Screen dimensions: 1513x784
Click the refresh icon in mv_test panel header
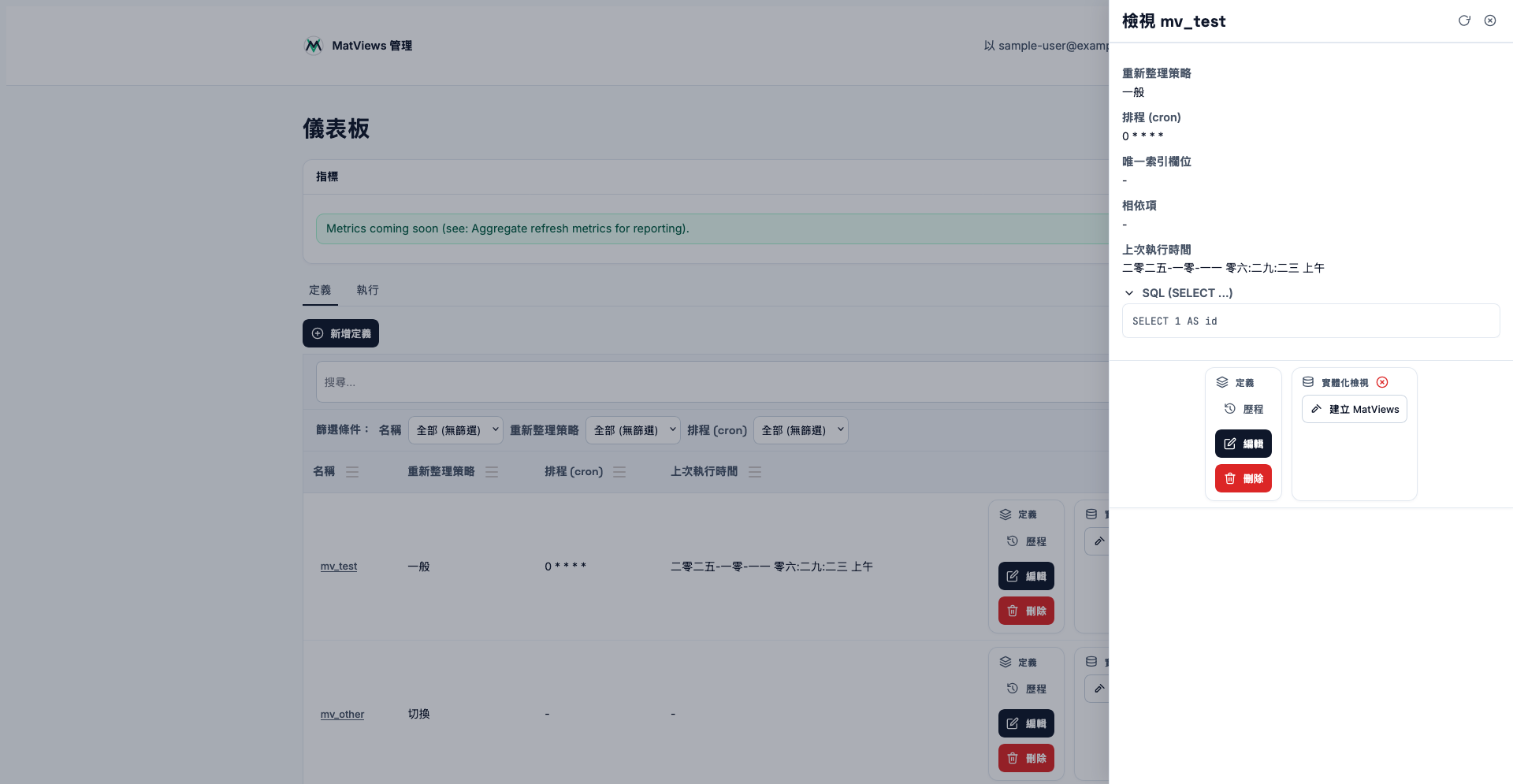(1464, 20)
